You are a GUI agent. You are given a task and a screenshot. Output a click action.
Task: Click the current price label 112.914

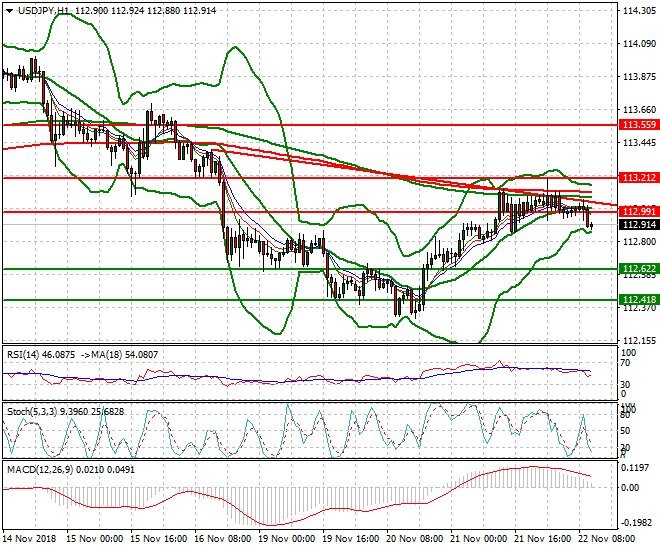[639, 225]
